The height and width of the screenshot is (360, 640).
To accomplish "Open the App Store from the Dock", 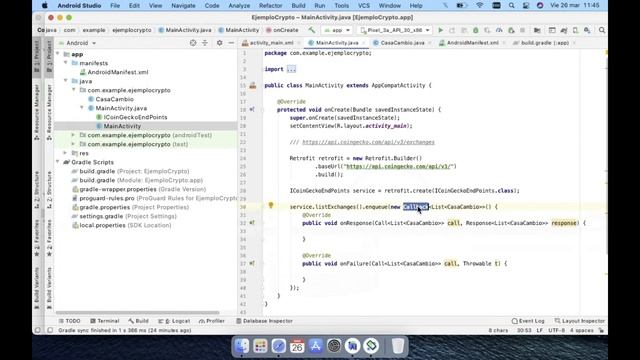I will 316,346.
